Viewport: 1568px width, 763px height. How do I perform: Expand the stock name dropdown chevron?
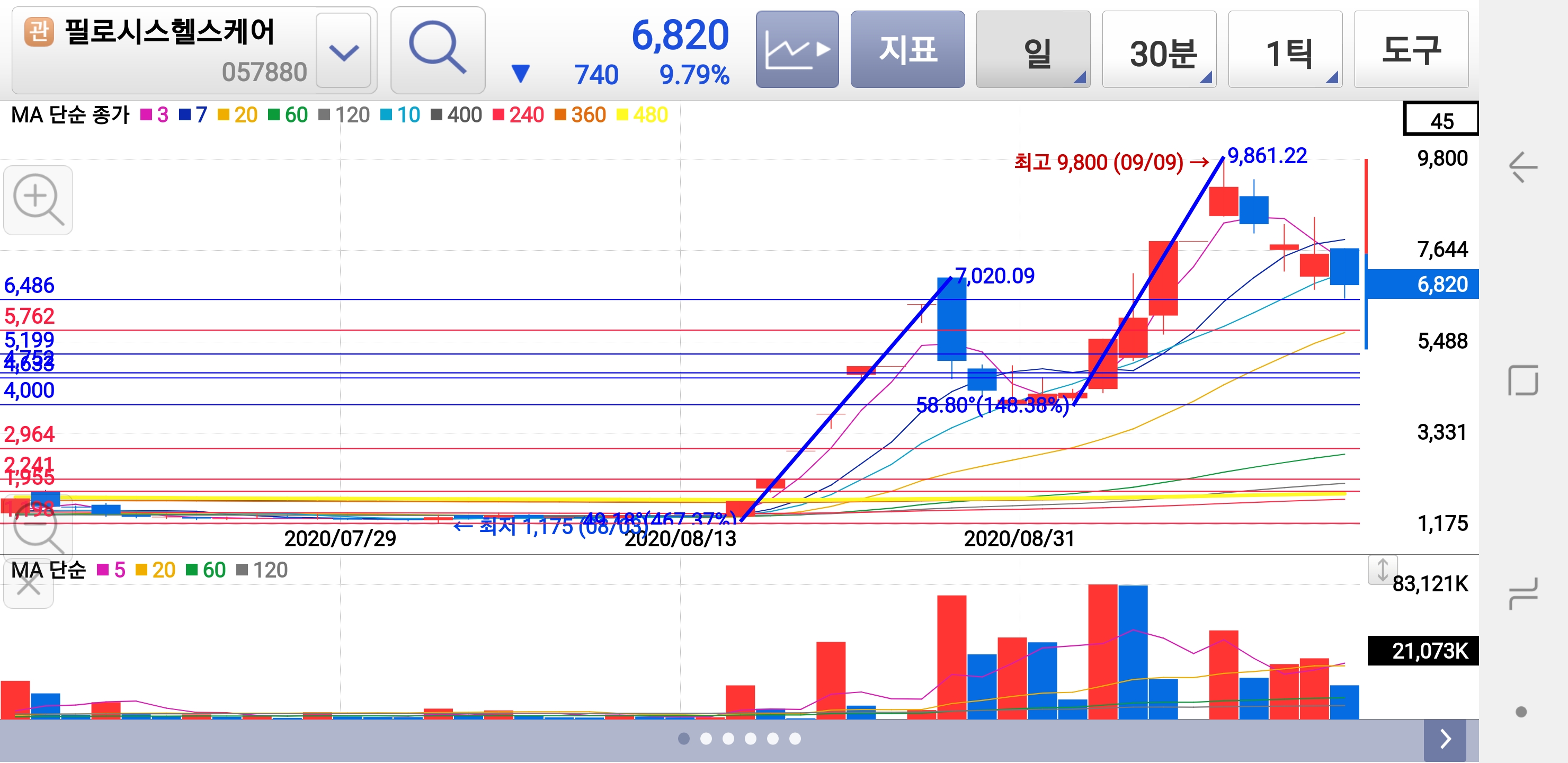[x=343, y=51]
